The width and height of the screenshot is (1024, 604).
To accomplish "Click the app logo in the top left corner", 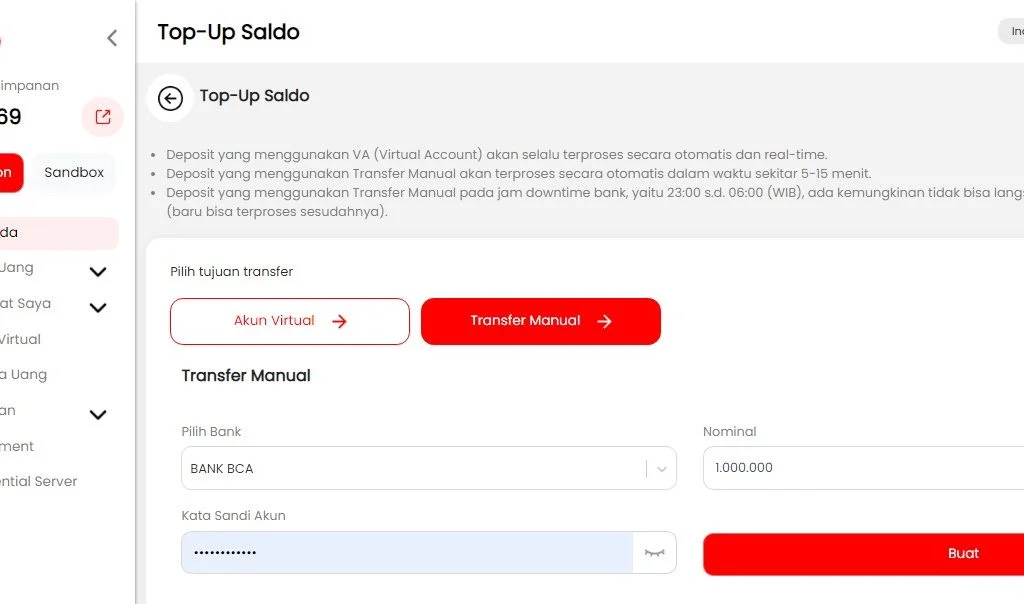I will pyautogui.click(x=5, y=40).
